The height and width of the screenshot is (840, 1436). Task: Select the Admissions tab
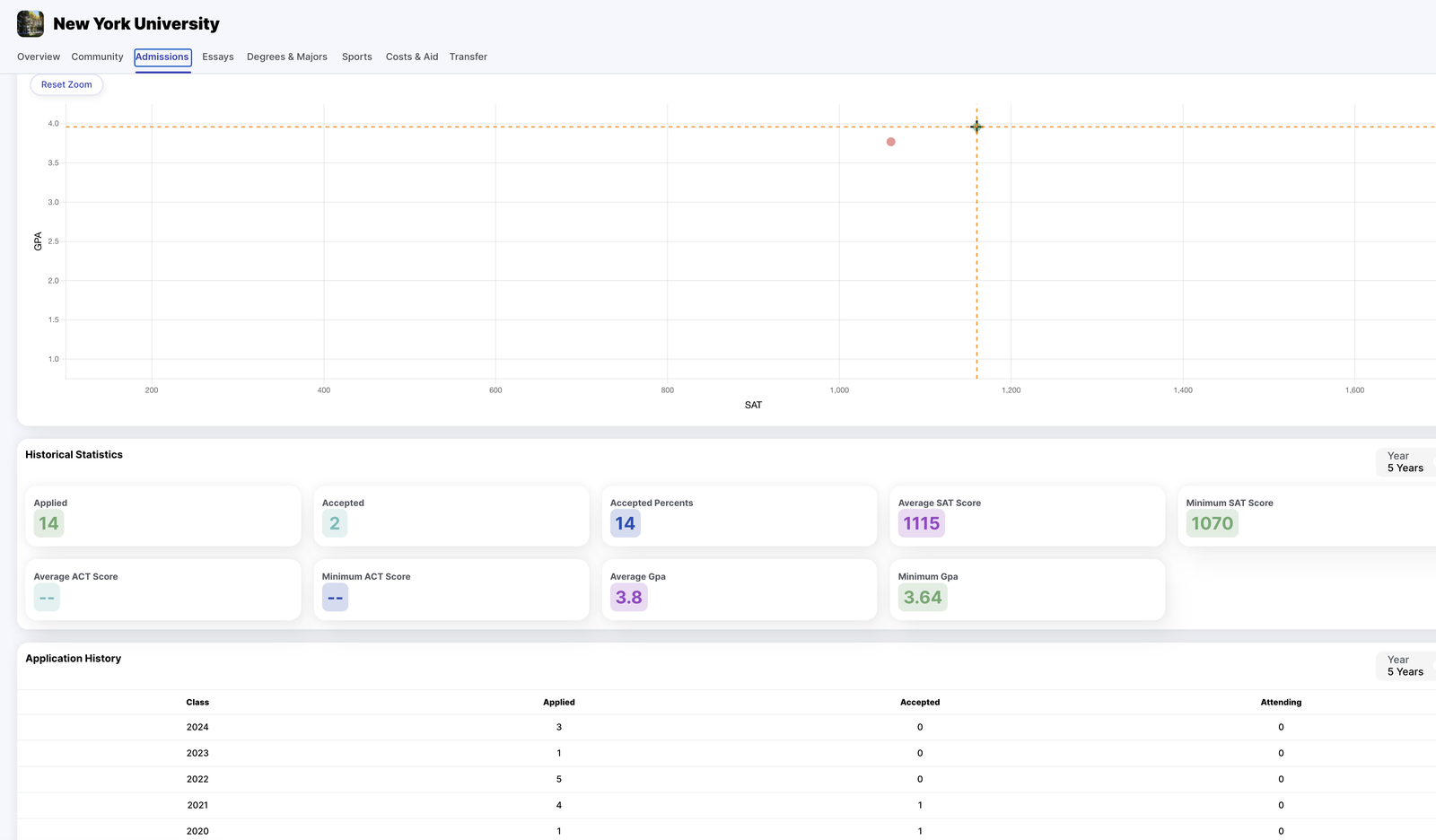pyautogui.click(x=162, y=57)
